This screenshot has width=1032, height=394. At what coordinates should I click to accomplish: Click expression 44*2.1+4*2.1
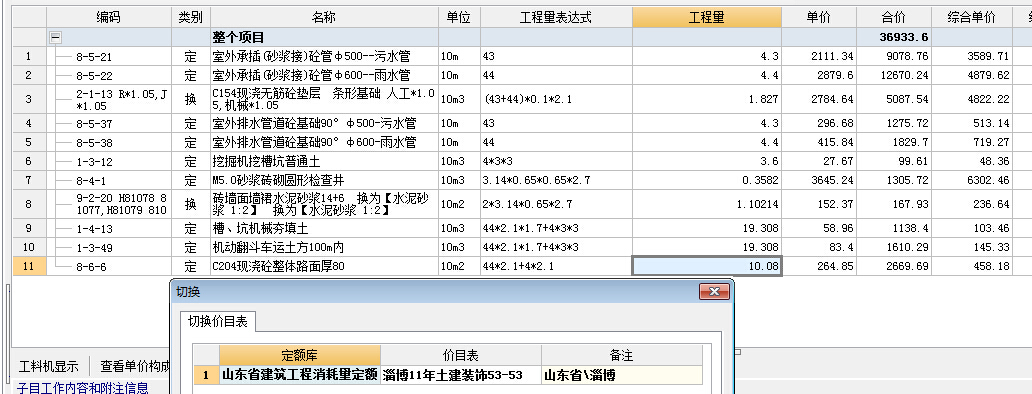(x=519, y=266)
